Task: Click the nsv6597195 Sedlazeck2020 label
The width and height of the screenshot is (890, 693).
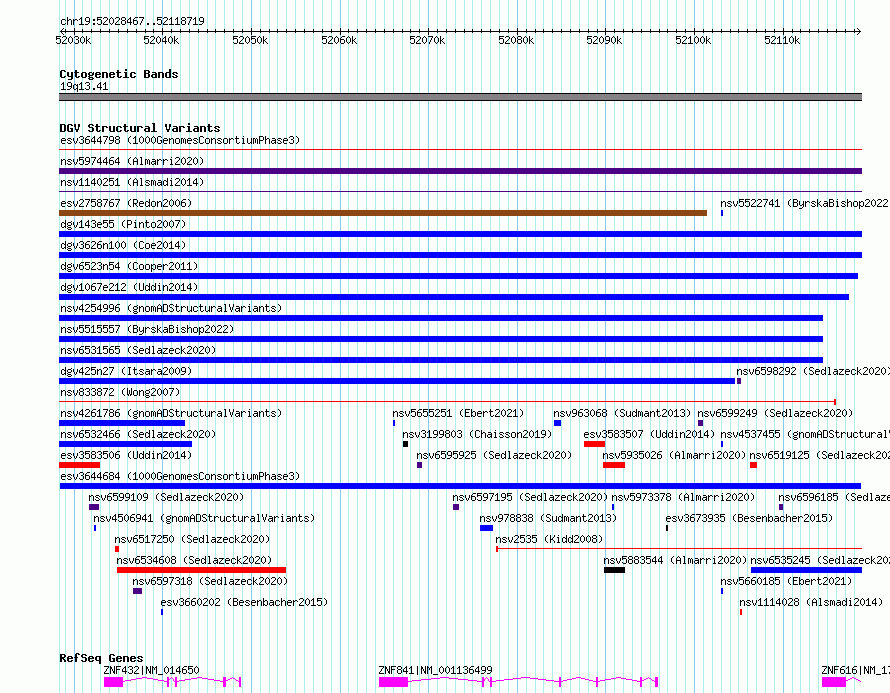Action: pyautogui.click(x=530, y=497)
